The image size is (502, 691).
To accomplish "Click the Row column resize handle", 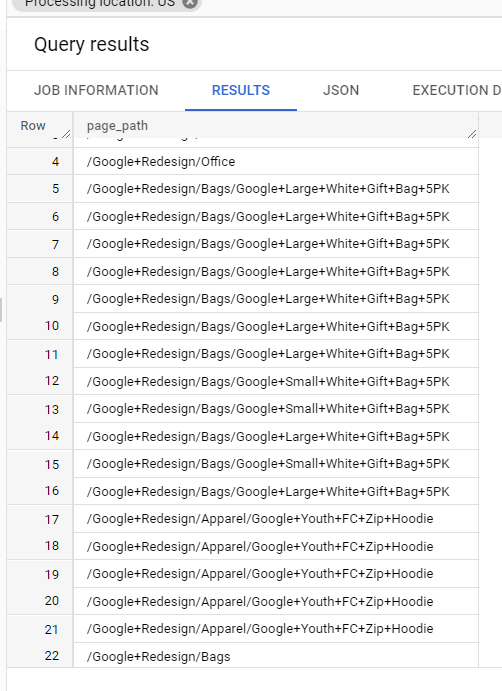I will (66, 134).
